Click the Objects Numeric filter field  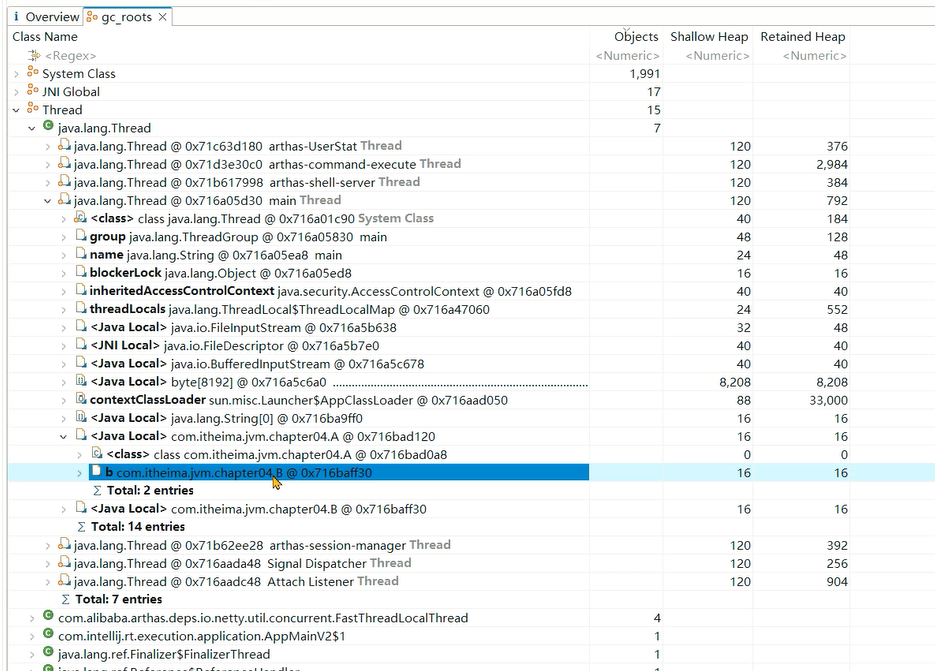pos(628,56)
